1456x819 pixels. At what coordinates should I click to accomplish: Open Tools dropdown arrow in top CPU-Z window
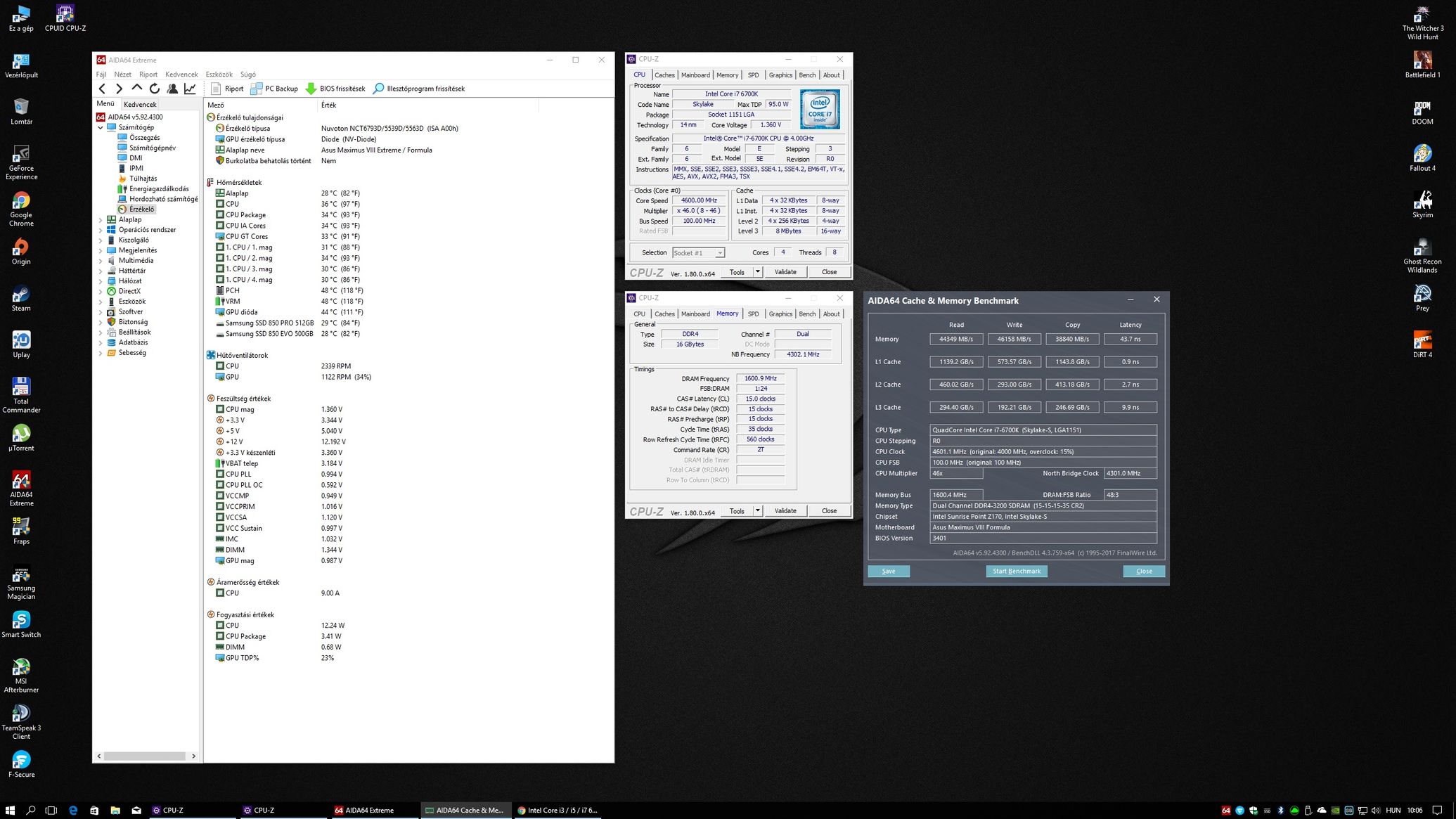[x=757, y=272]
